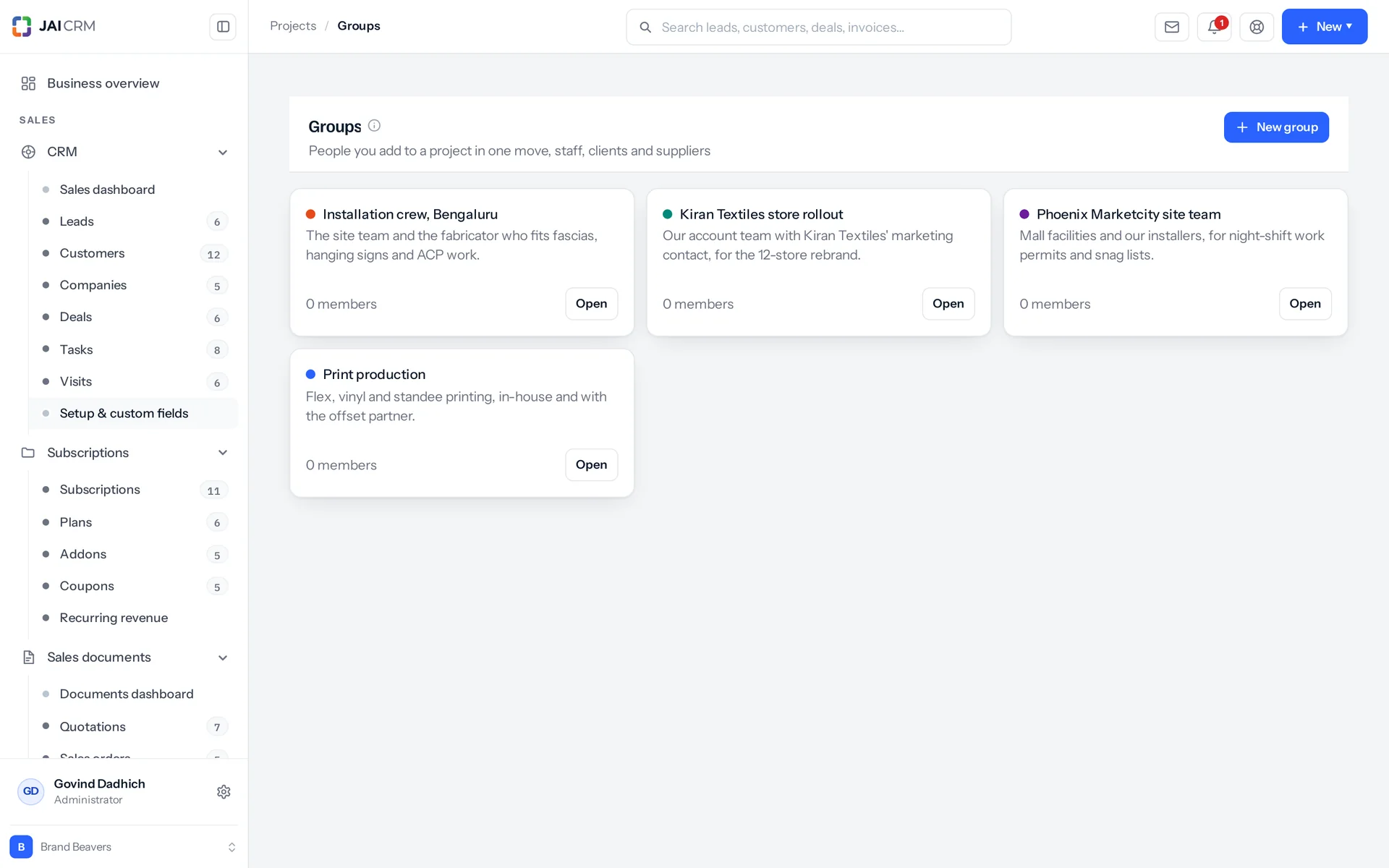
Task: Open the Print production group
Action: (591, 465)
